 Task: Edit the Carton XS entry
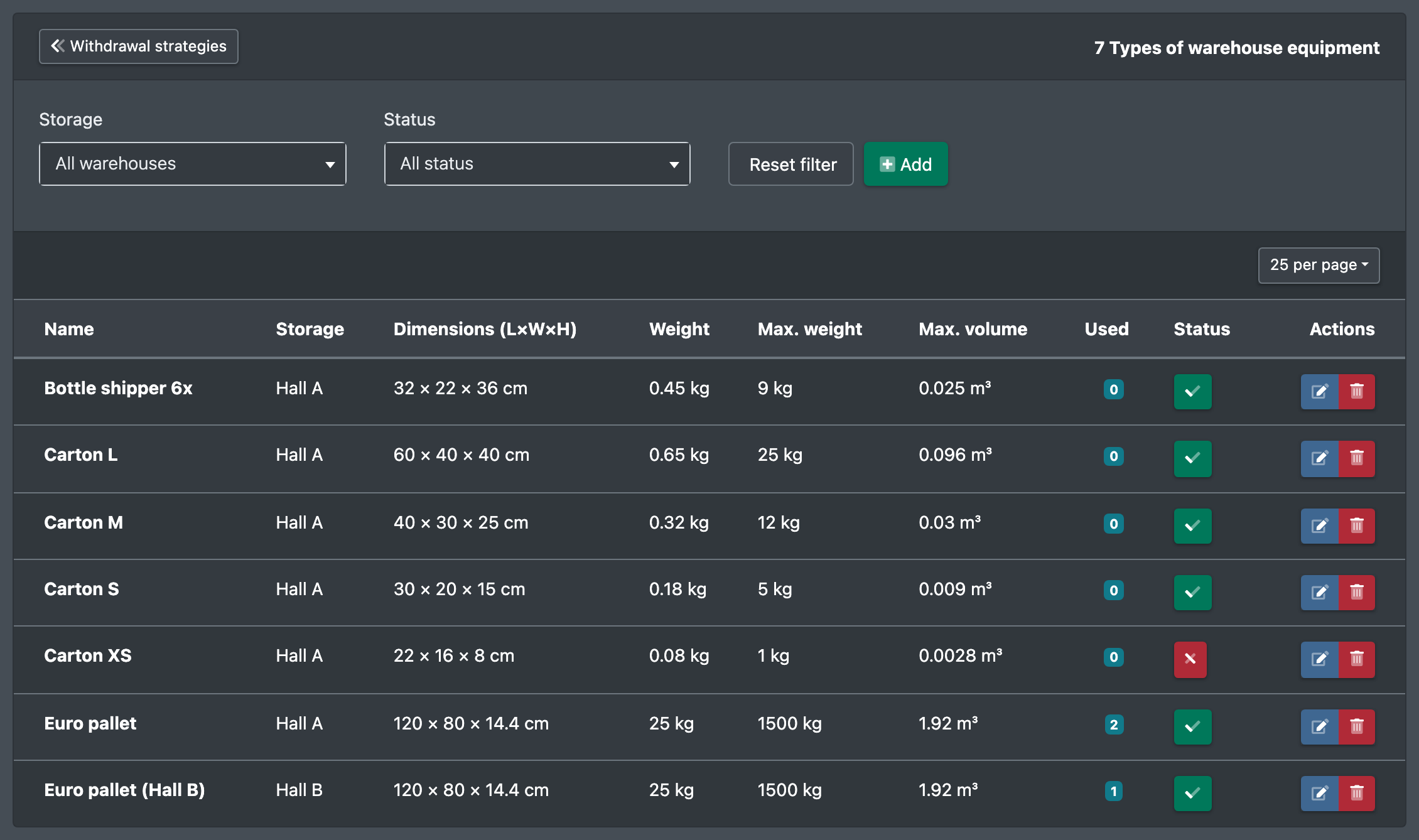[x=1319, y=659]
